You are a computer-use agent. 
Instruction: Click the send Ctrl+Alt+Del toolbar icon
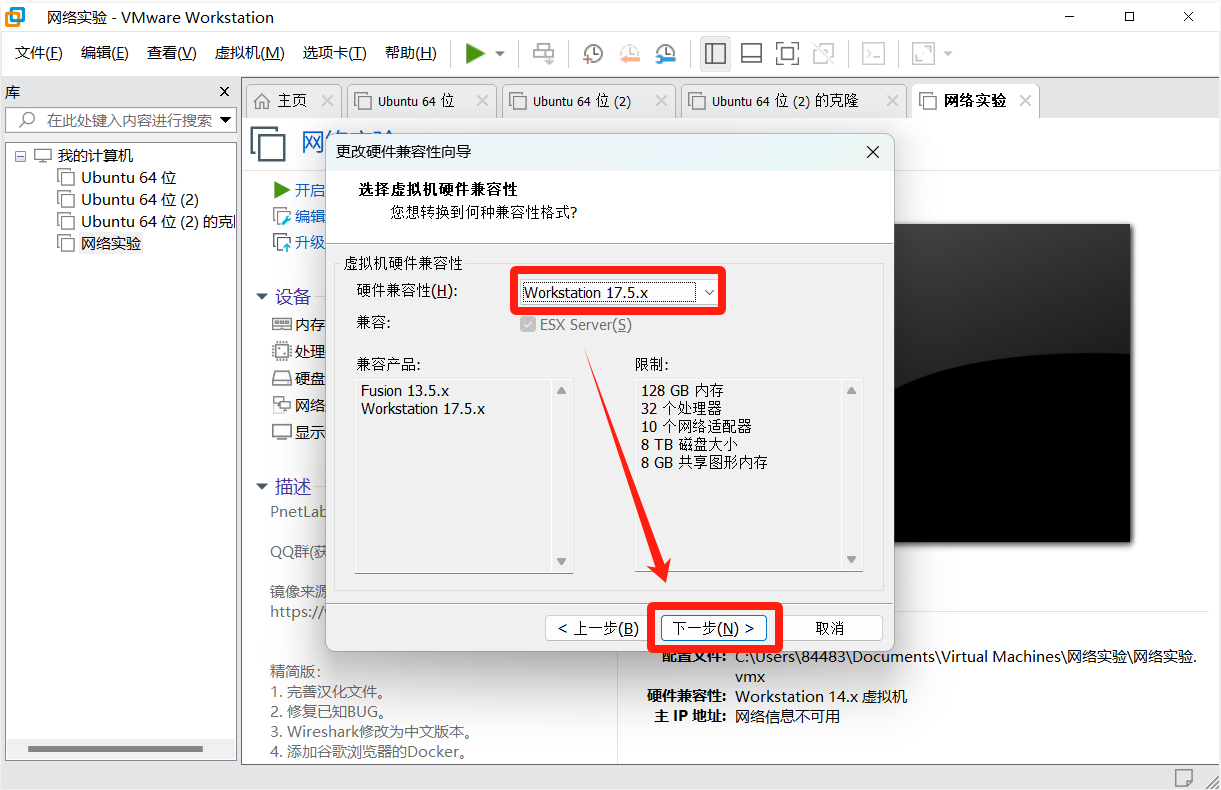point(543,53)
